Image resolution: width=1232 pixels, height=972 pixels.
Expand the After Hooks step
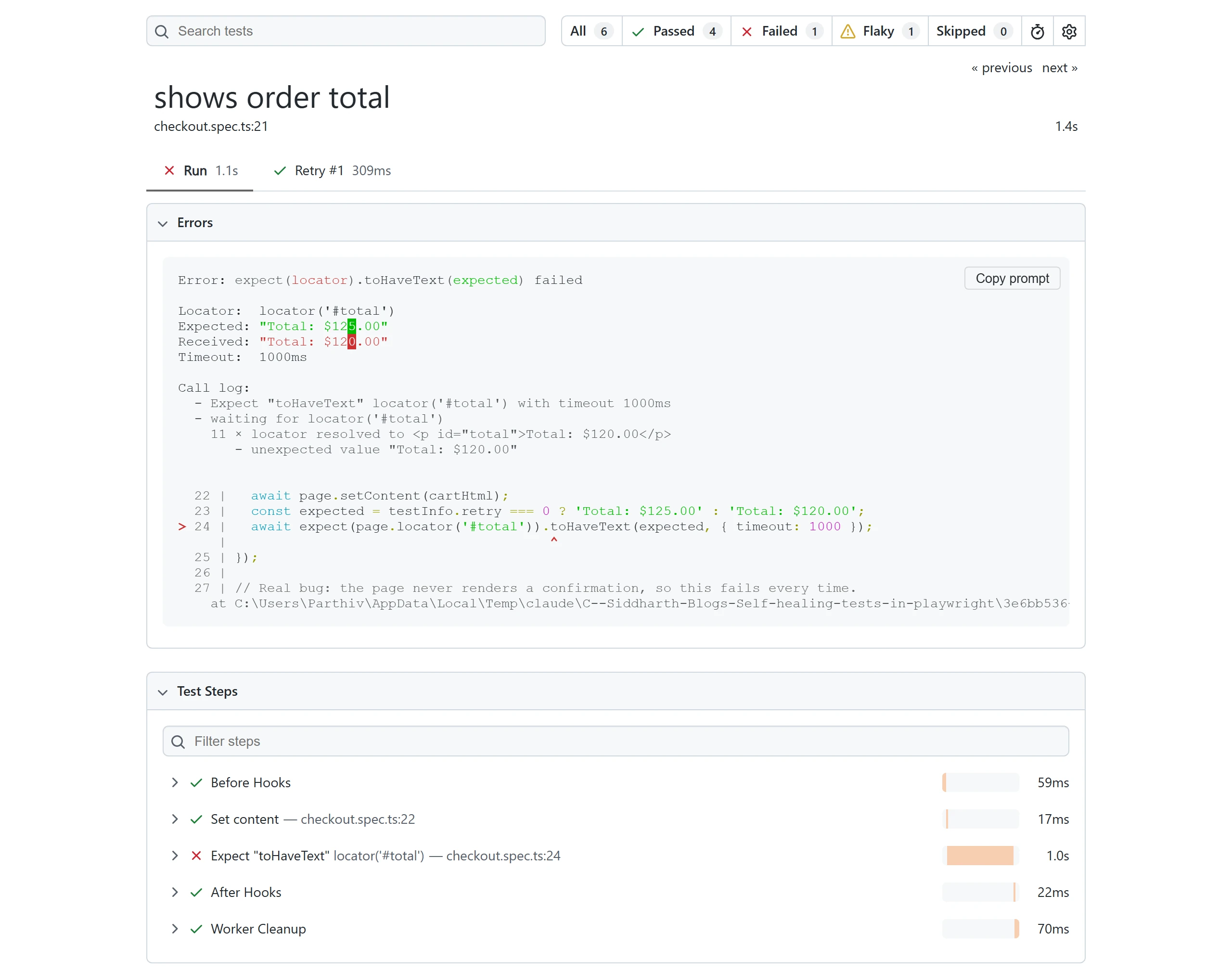click(175, 892)
